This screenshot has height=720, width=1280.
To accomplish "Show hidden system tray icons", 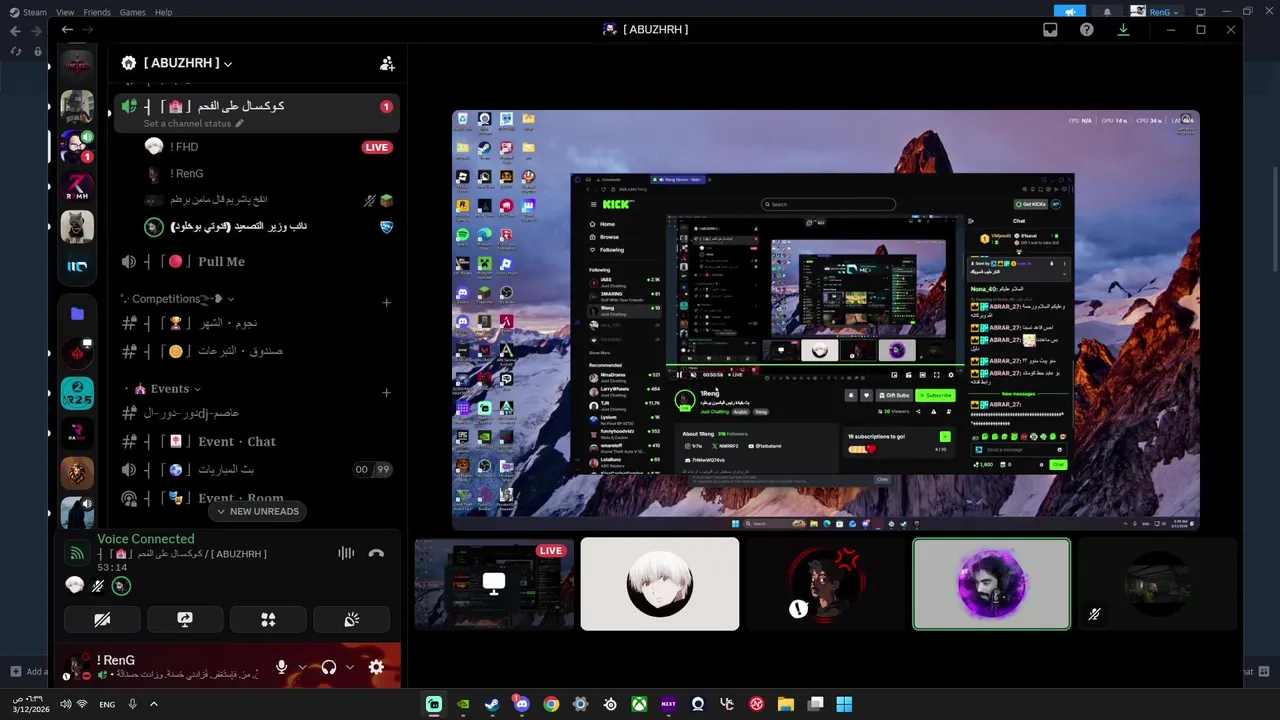I will tap(154, 704).
